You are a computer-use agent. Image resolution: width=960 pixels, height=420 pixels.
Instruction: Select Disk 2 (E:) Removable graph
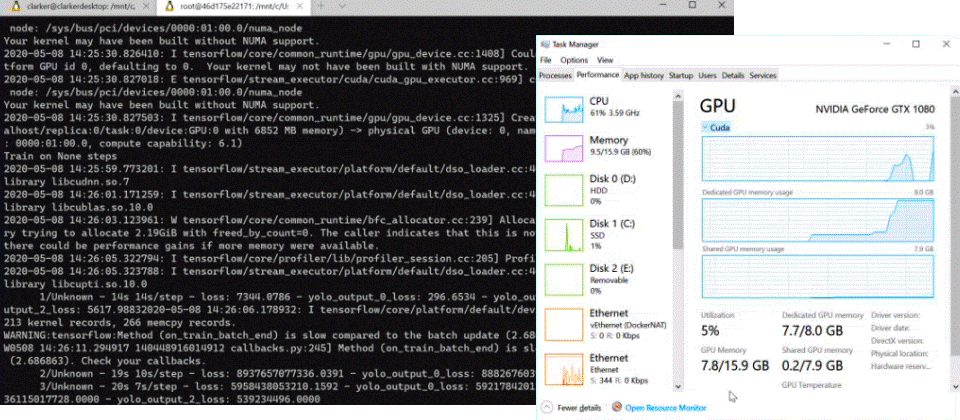(562, 281)
